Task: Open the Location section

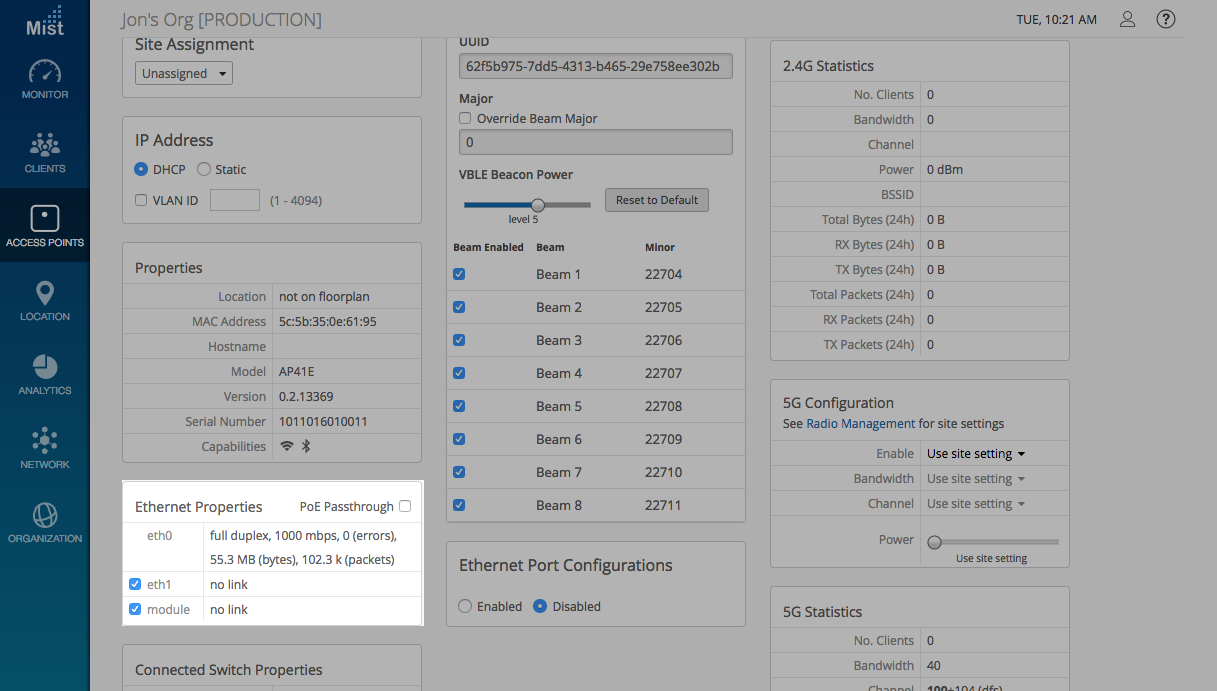Action: 45,302
